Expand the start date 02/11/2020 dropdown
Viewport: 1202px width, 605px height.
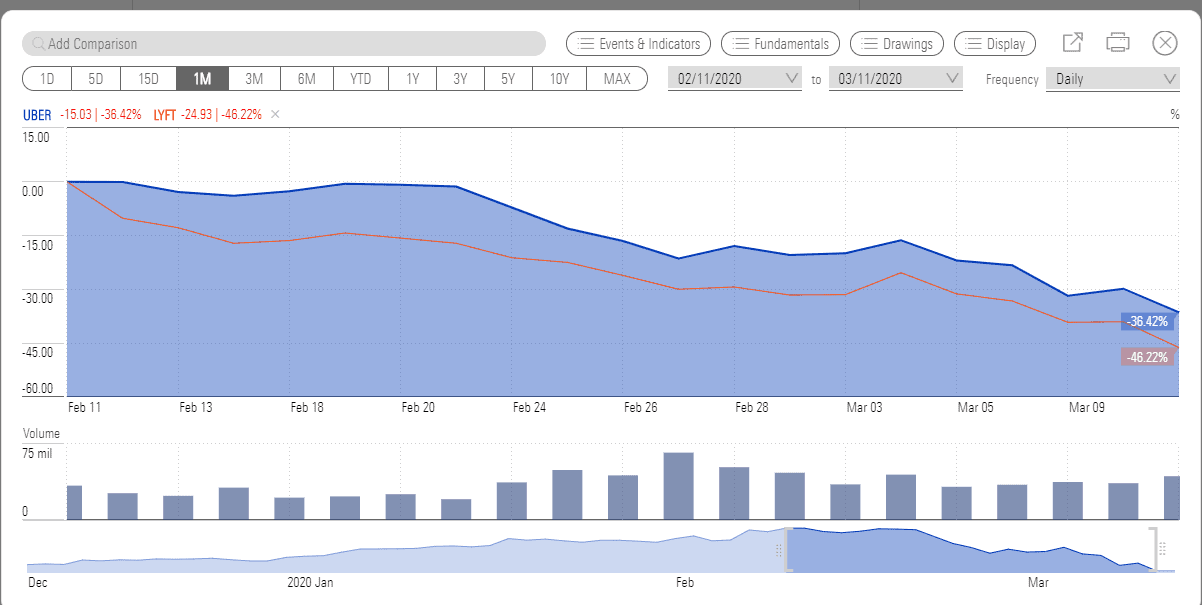735,79
